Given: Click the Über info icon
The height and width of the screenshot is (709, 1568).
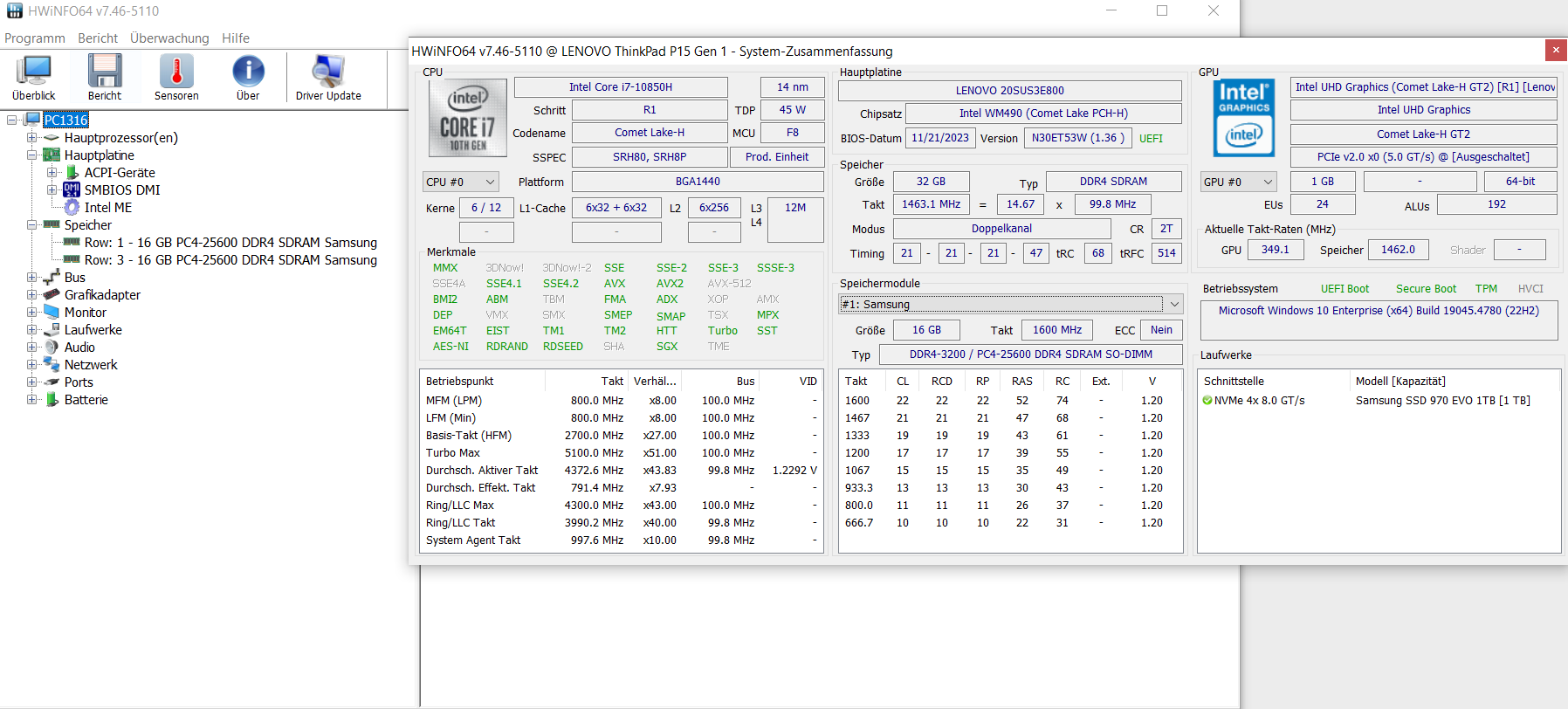Looking at the screenshot, I should coord(248,70).
